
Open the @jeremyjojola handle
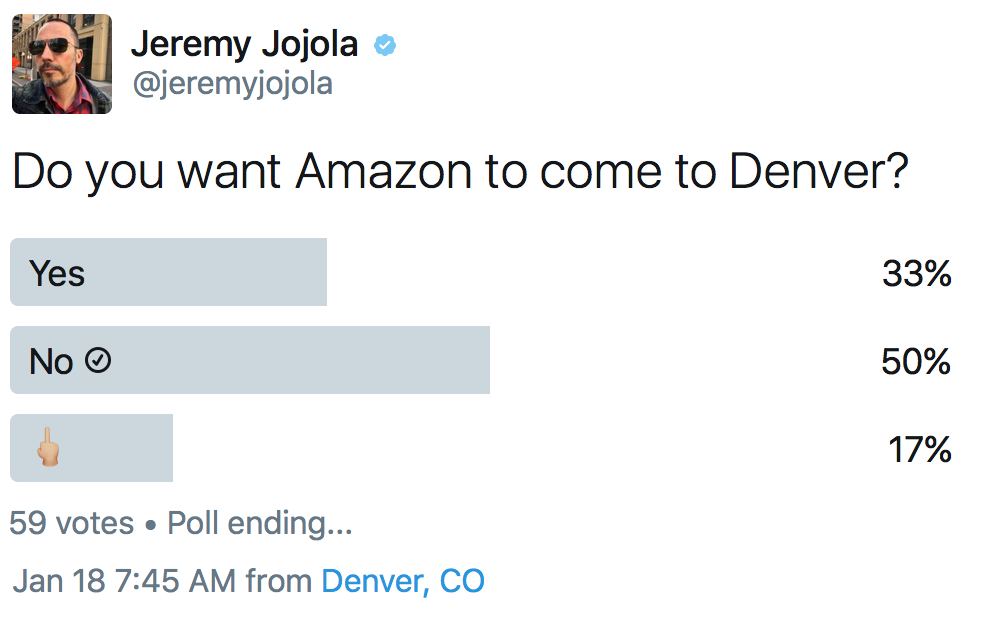tap(232, 83)
